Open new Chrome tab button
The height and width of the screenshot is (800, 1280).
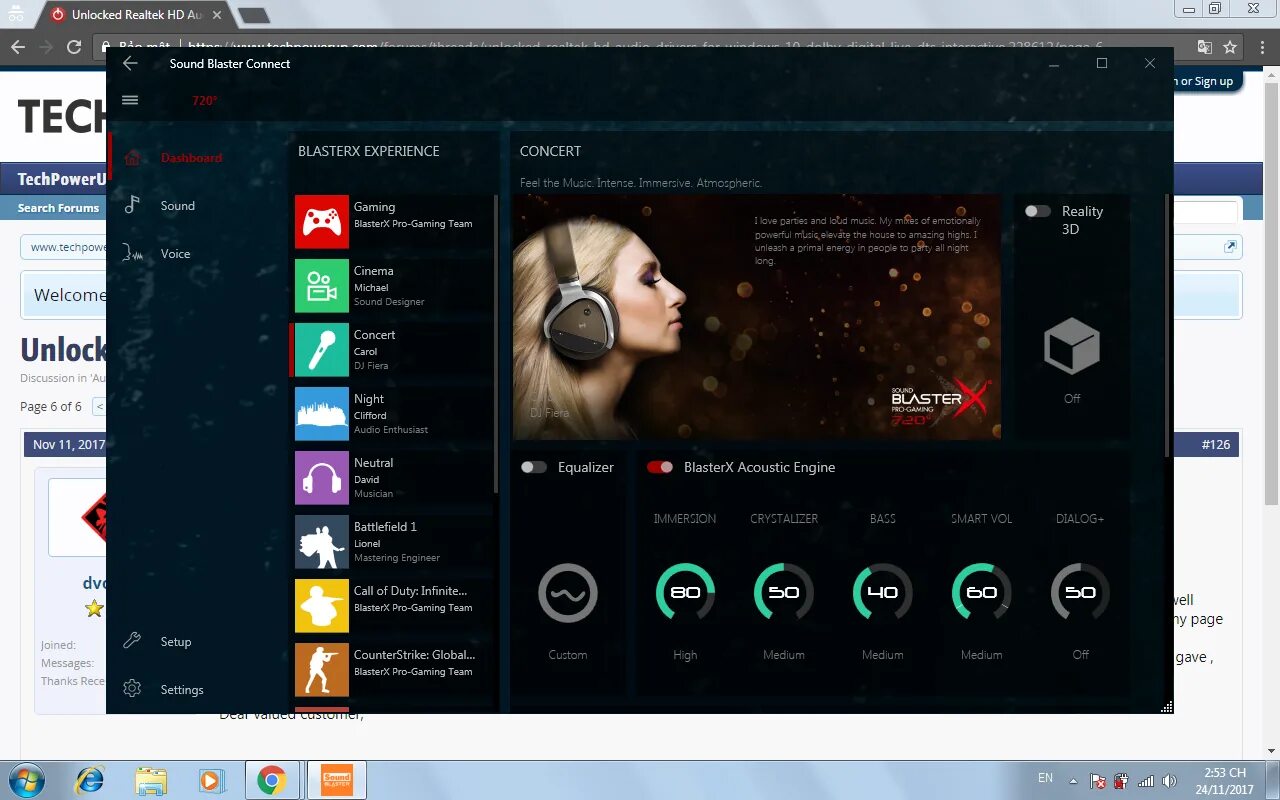click(x=254, y=15)
